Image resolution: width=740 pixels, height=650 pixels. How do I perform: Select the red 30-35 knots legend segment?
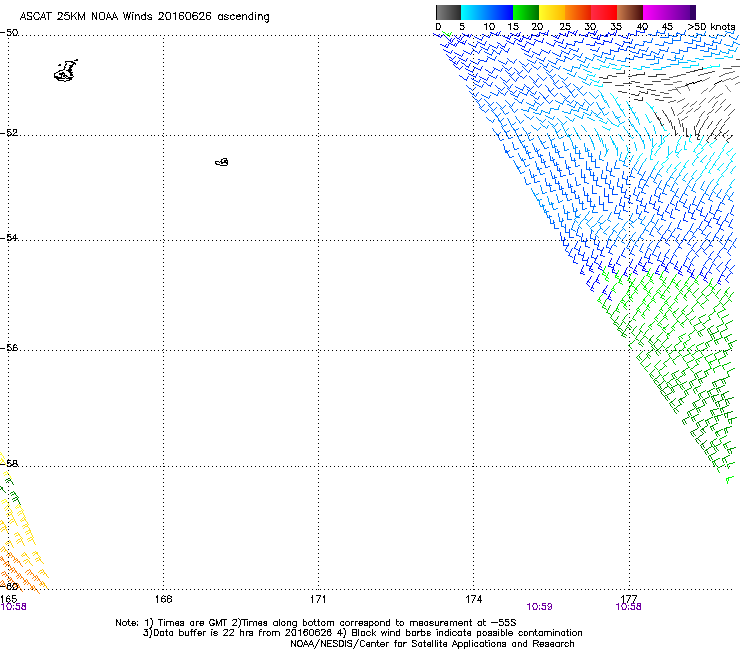604,12
